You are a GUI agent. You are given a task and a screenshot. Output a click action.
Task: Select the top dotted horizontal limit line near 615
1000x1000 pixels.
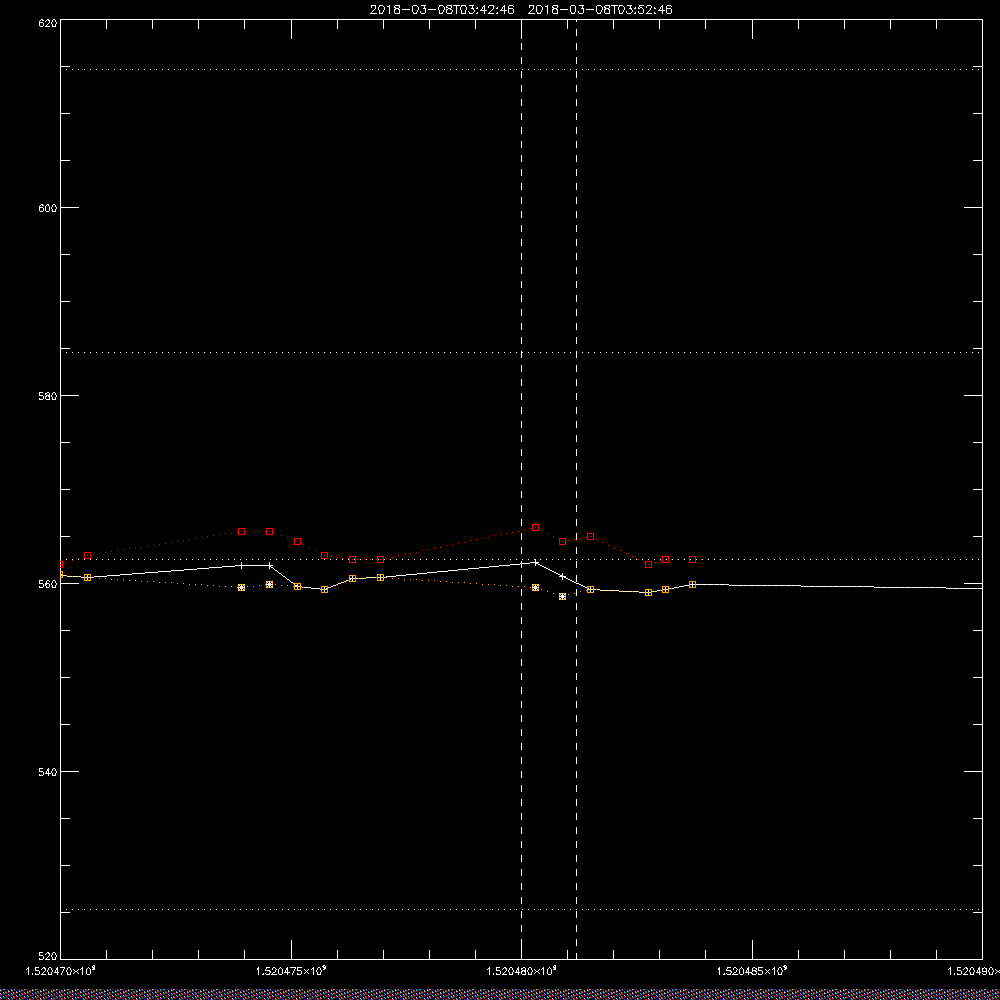pyautogui.click(x=521, y=69)
